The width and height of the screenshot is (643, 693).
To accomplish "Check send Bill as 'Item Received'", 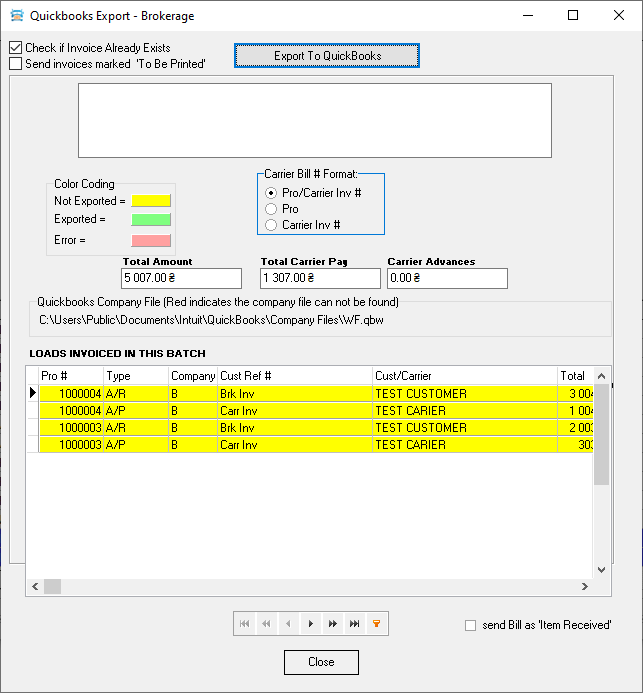I will pos(471,626).
